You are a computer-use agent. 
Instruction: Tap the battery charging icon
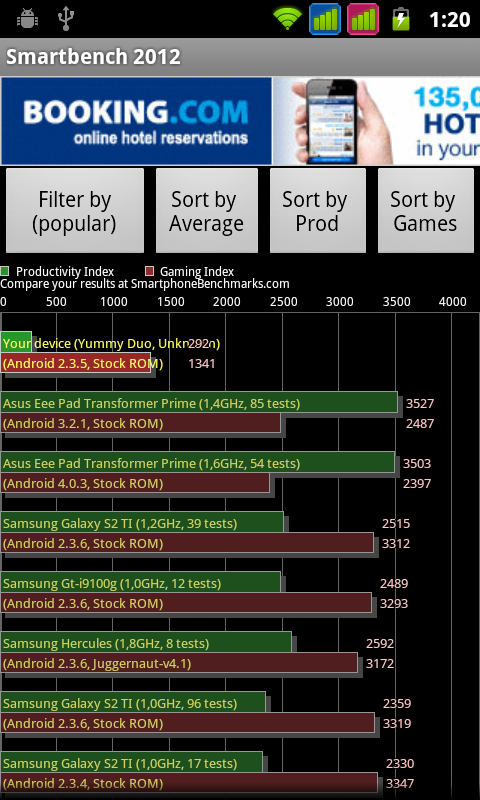pyautogui.click(x=401, y=19)
